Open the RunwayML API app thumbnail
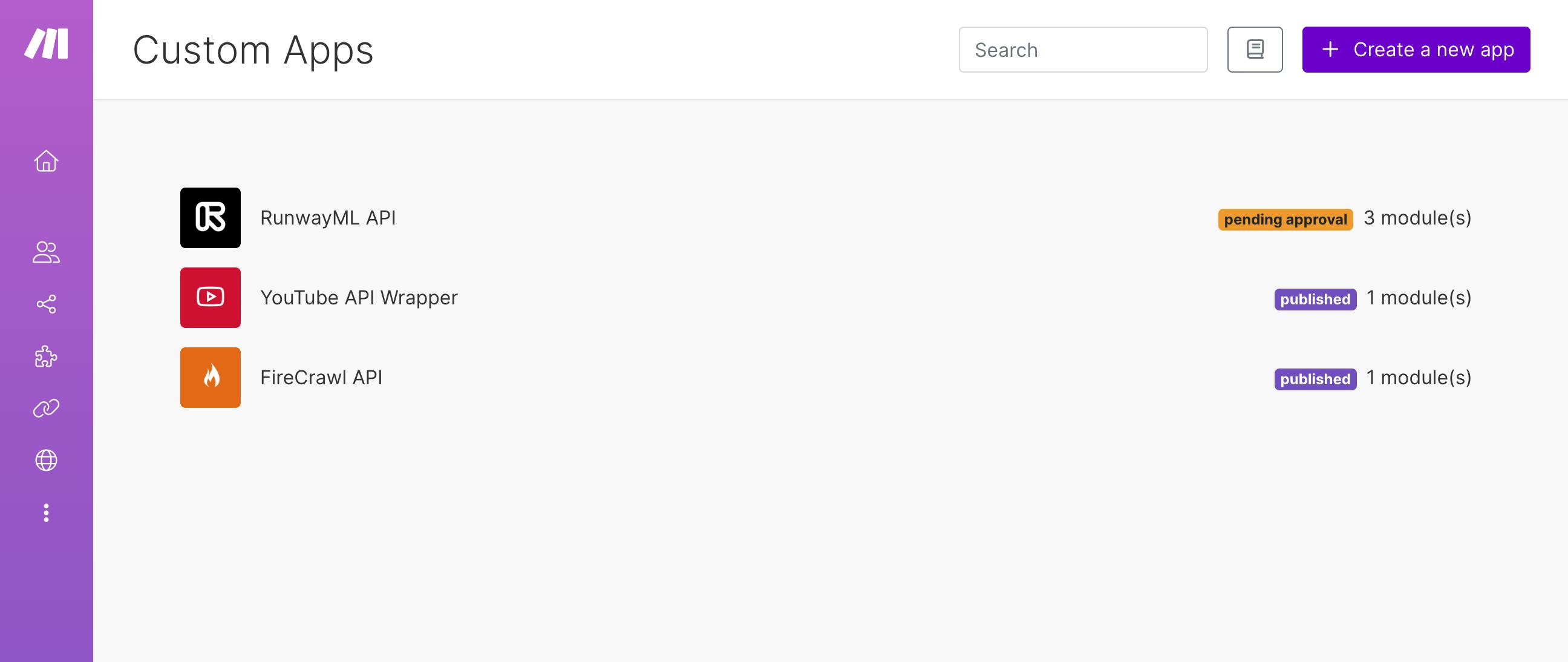This screenshot has height=662, width=1568. (x=210, y=217)
